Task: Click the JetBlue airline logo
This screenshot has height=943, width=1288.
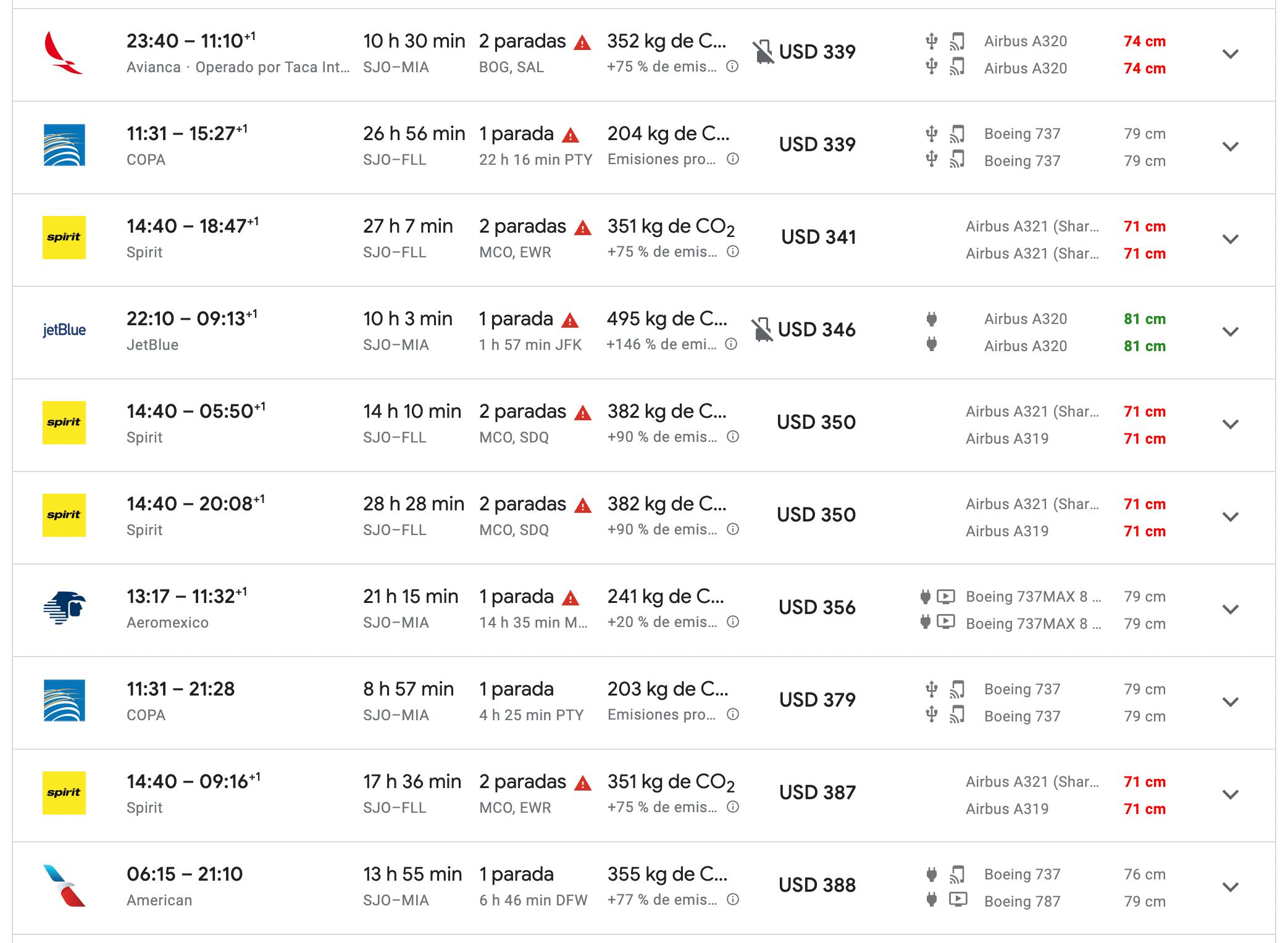Action: tap(64, 330)
